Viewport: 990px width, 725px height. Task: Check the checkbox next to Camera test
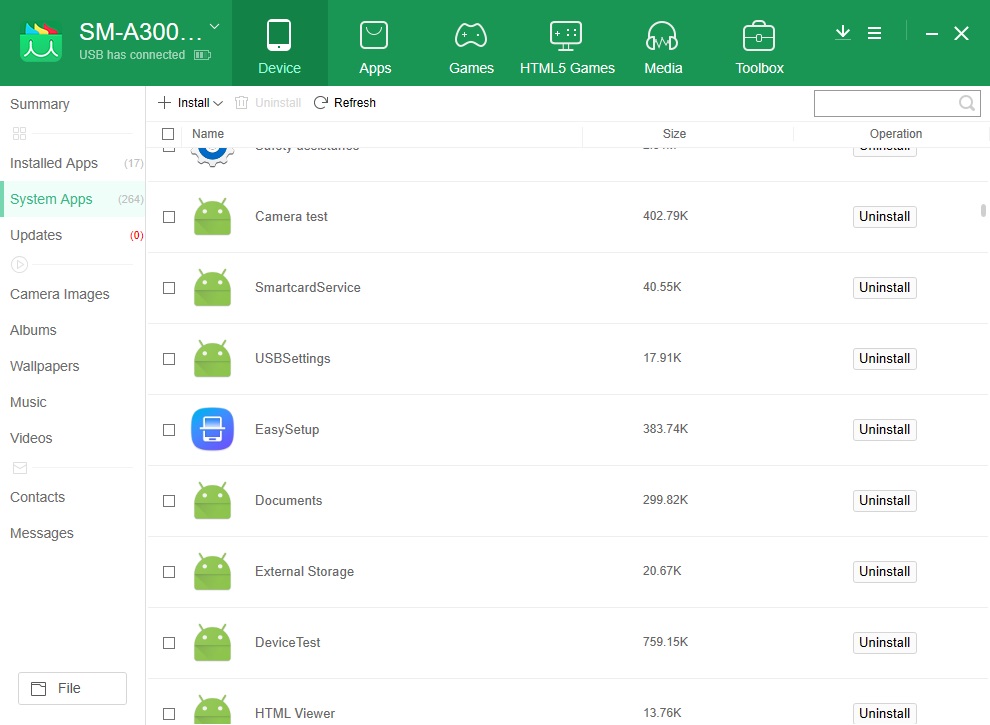coord(168,217)
